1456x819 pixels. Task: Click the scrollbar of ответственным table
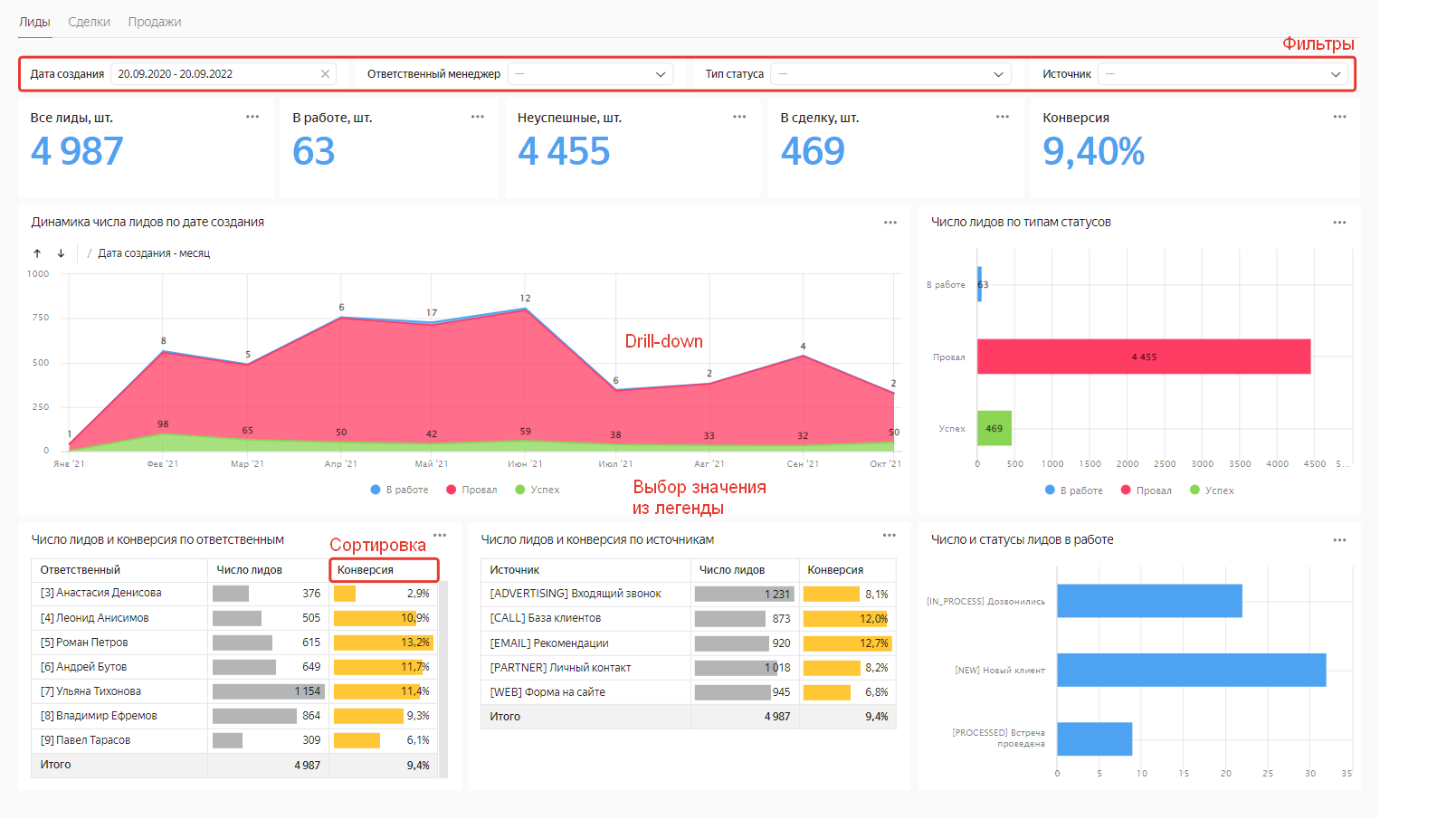point(443,679)
